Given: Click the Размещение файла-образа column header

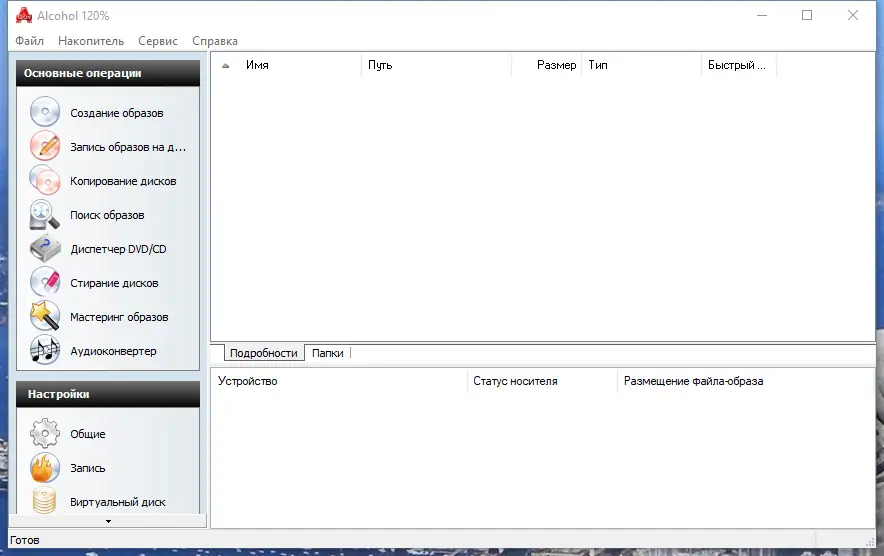Looking at the screenshot, I should [x=745, y=381].
